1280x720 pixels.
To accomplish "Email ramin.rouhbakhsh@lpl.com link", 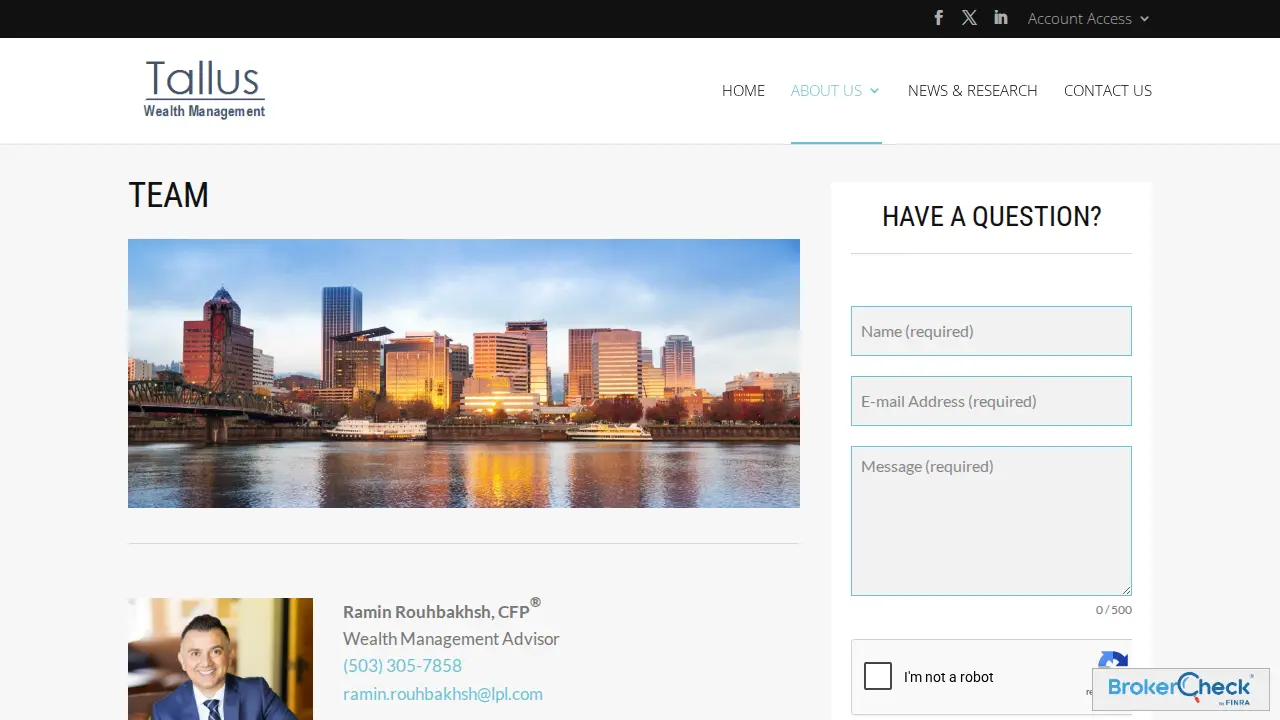I will (x=443, y=694).
